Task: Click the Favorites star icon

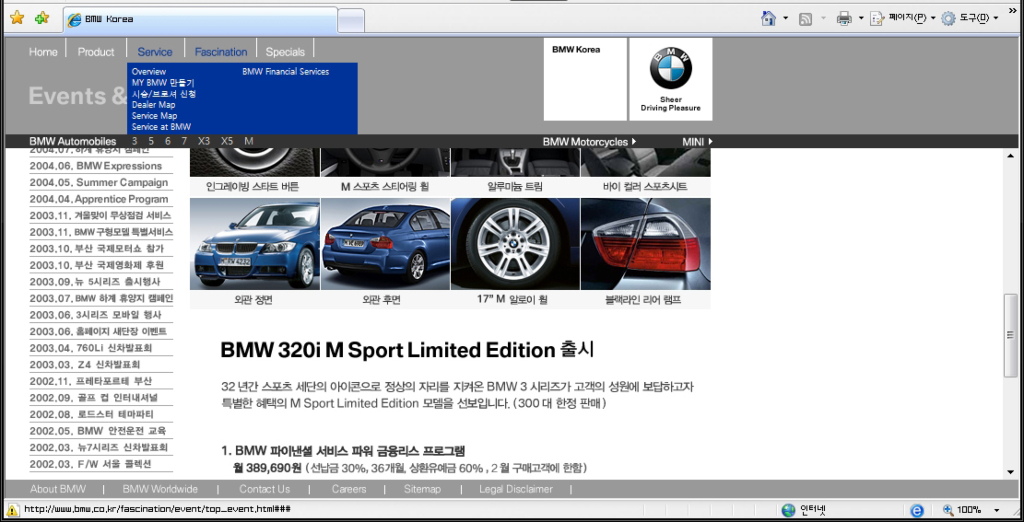Action: click(x=17, y=18)
